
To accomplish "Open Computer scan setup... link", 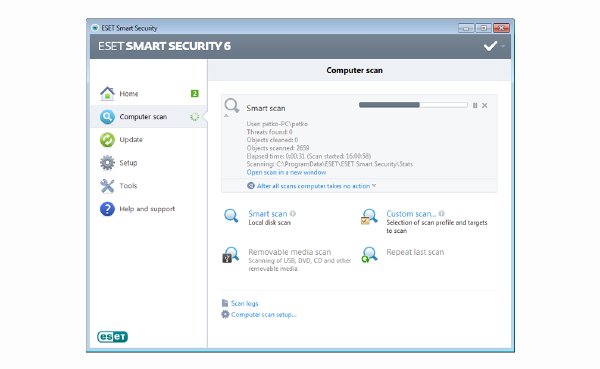I will point(264,315).
